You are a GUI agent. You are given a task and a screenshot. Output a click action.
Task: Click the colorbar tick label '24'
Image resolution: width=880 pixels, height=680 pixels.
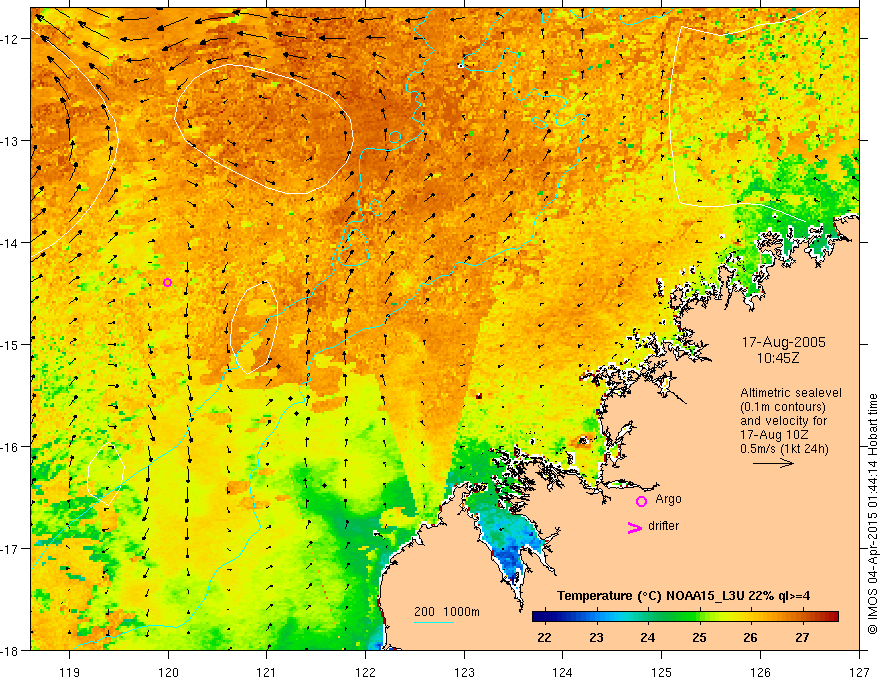[x=648, y=637]
